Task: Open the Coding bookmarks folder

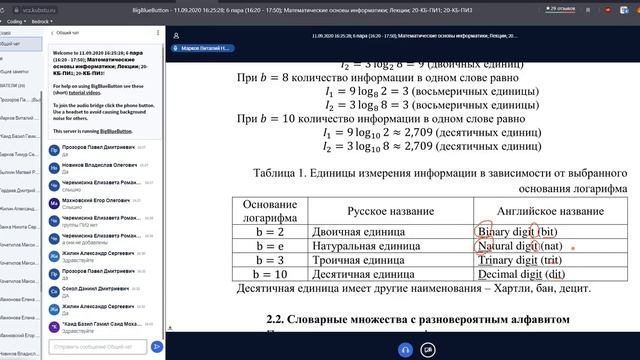Action: 16,21
